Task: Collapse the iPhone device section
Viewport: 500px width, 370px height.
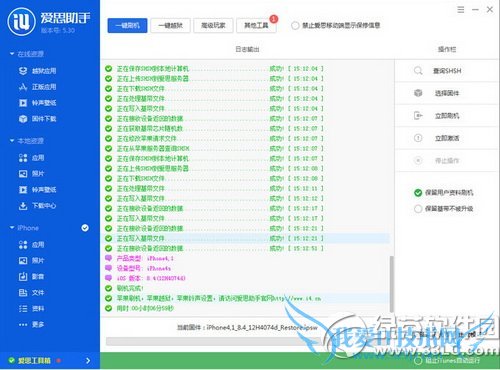Action: 12,228
